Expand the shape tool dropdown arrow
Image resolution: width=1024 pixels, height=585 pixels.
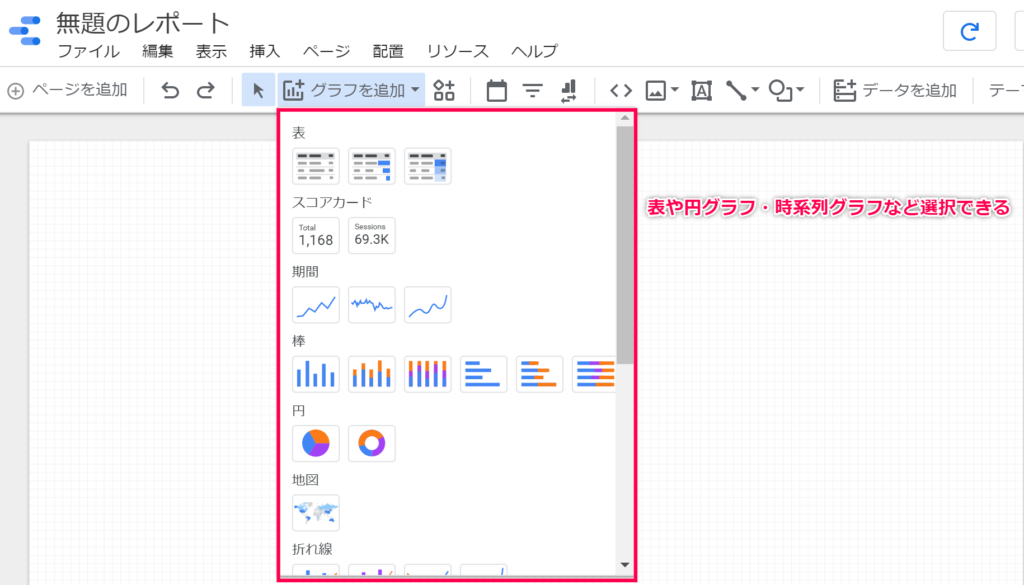pos(800,90)
